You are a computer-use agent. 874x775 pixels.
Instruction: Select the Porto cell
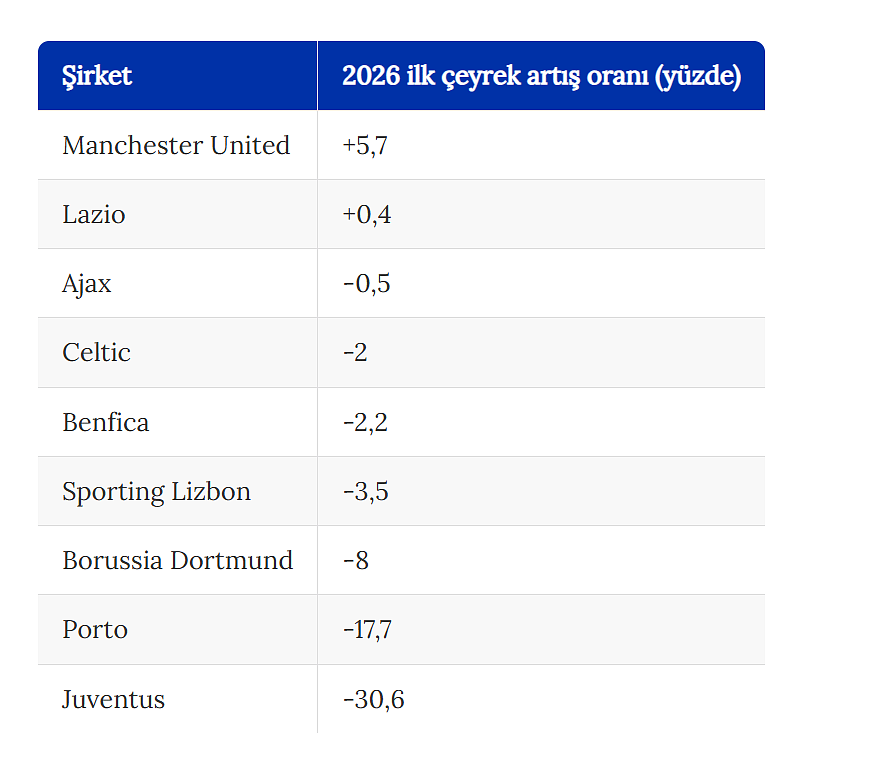[95, 629]
